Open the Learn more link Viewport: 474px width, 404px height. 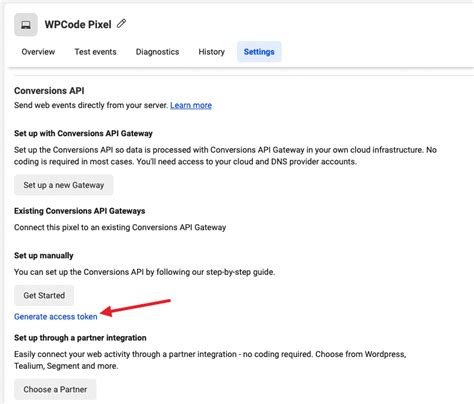(191, 105)
